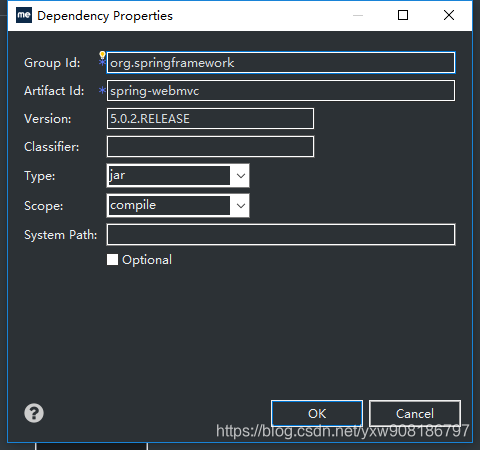Close the Dependency Properties dialog
Viewport: 480px width, 450px height.
point(449,15)
